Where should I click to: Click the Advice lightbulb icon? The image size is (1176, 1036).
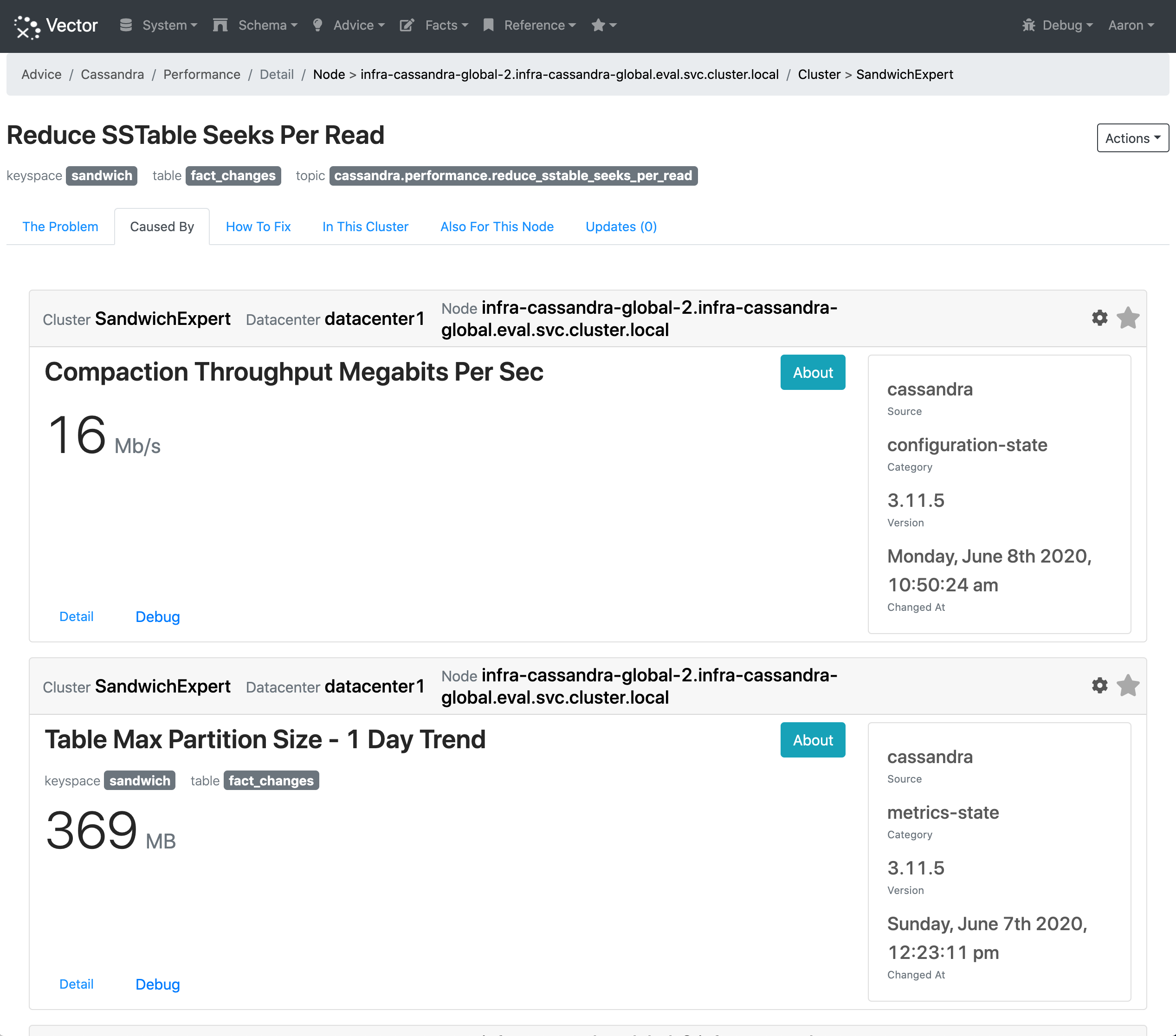point(317,26)
